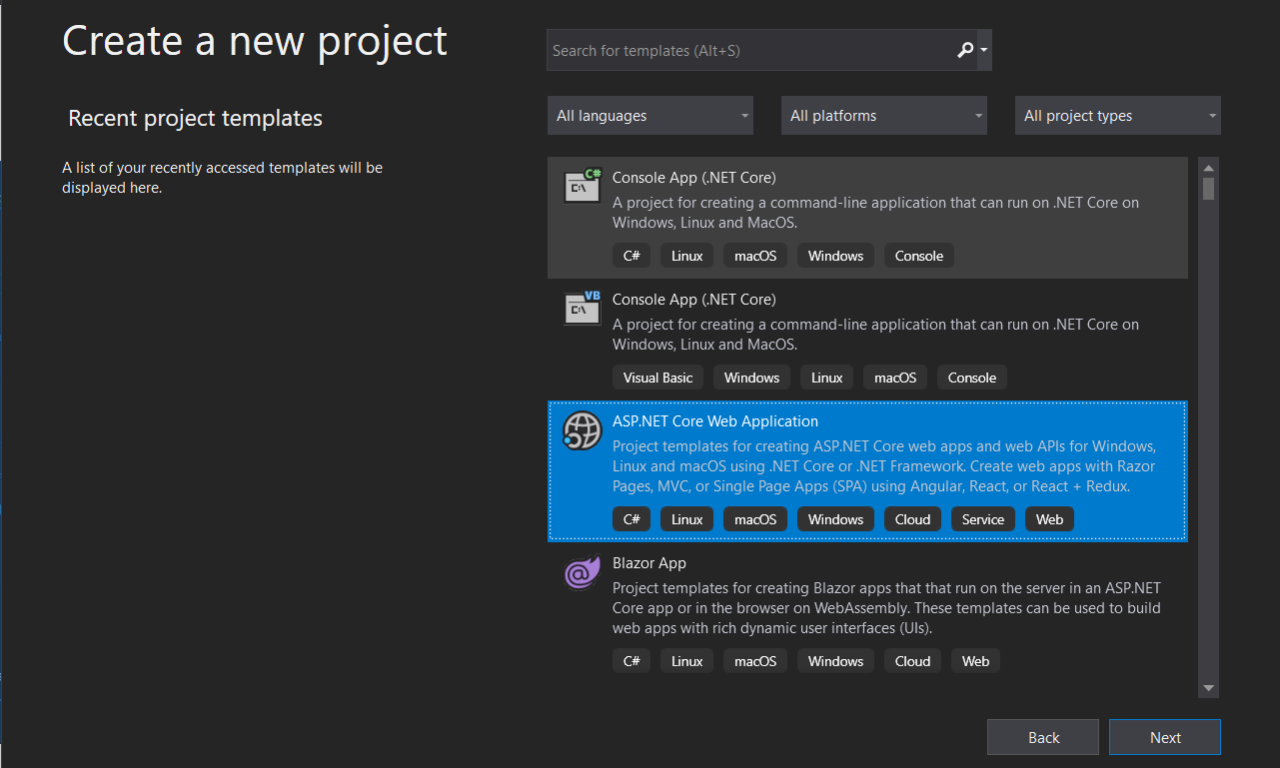Click the C# Console App template icon
Viewport: 1280px width, 768px height.
[582, 186]
